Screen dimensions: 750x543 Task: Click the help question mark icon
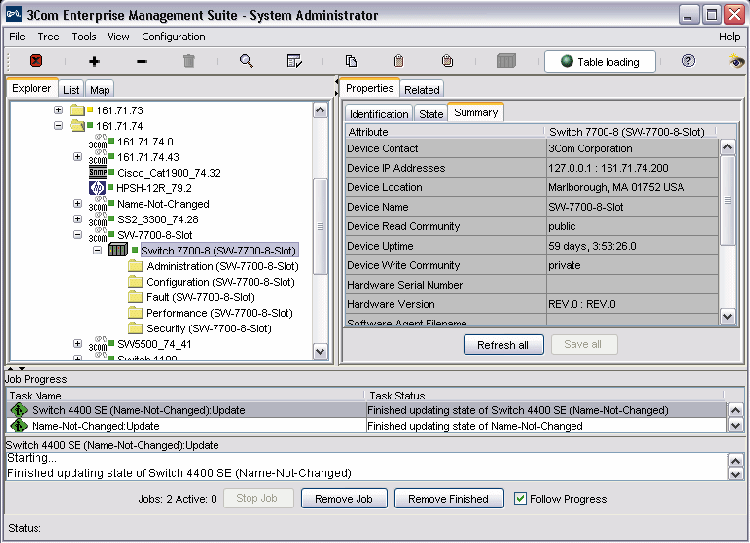688,61
